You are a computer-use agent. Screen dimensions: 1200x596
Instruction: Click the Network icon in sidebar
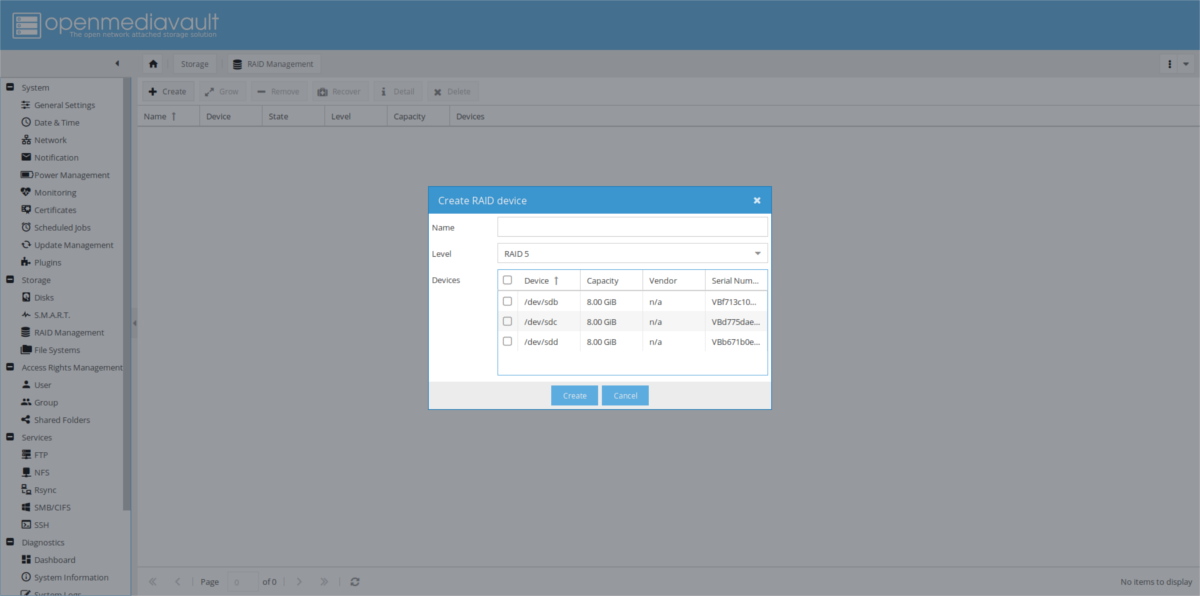coord(26,140)
